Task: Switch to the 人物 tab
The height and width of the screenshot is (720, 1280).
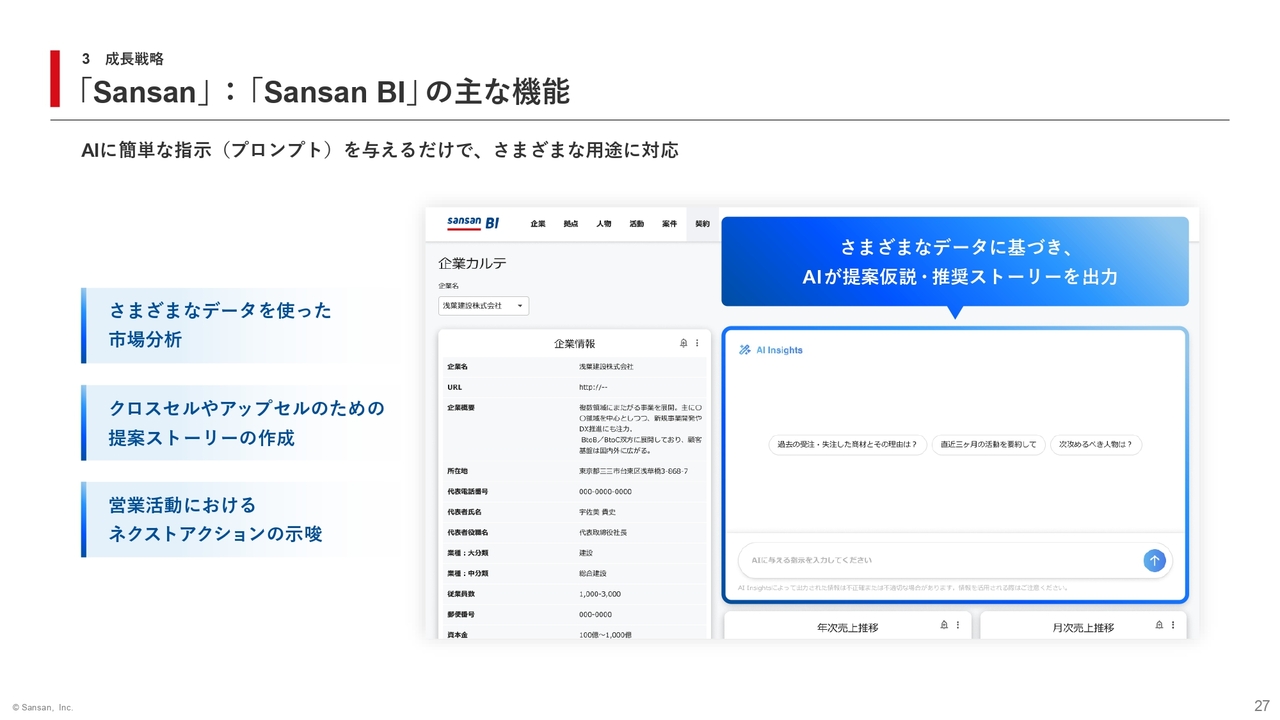Action: [x=604, y=224]
